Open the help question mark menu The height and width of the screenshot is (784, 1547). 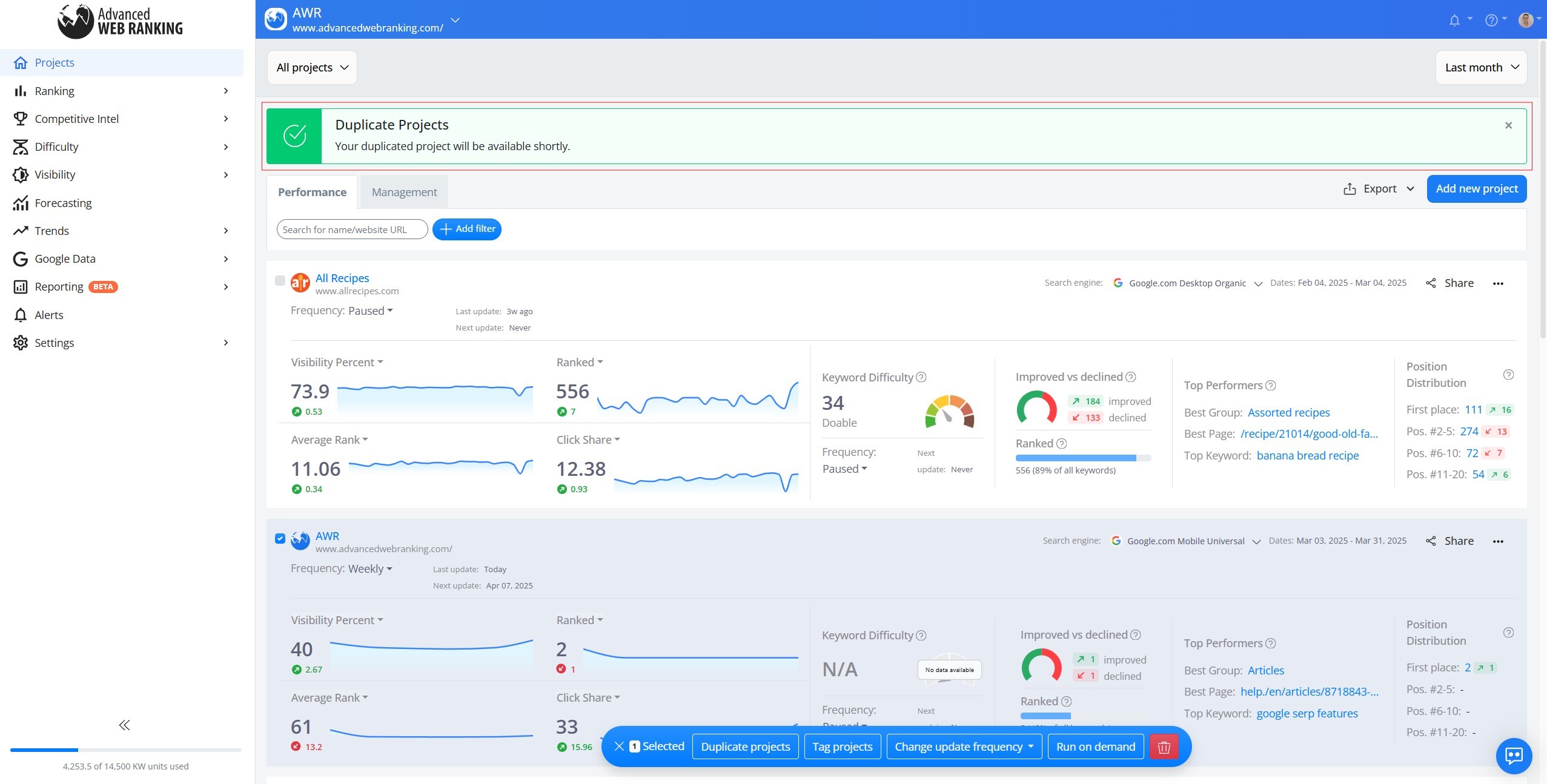pyautogui.click(x=1491, y=20)
